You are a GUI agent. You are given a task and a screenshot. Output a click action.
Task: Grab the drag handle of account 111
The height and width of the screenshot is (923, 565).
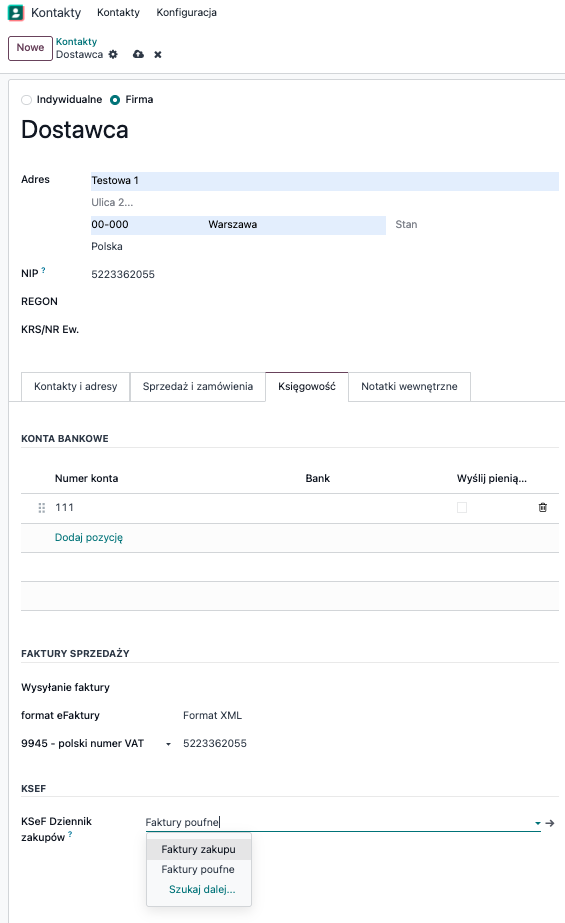(41, 507)
